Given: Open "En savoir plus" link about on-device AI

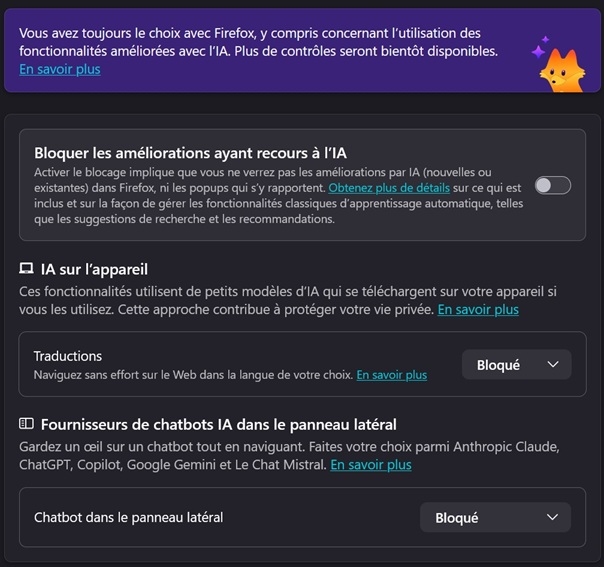Looking at the screenshot, I should [x=478, y=310].
